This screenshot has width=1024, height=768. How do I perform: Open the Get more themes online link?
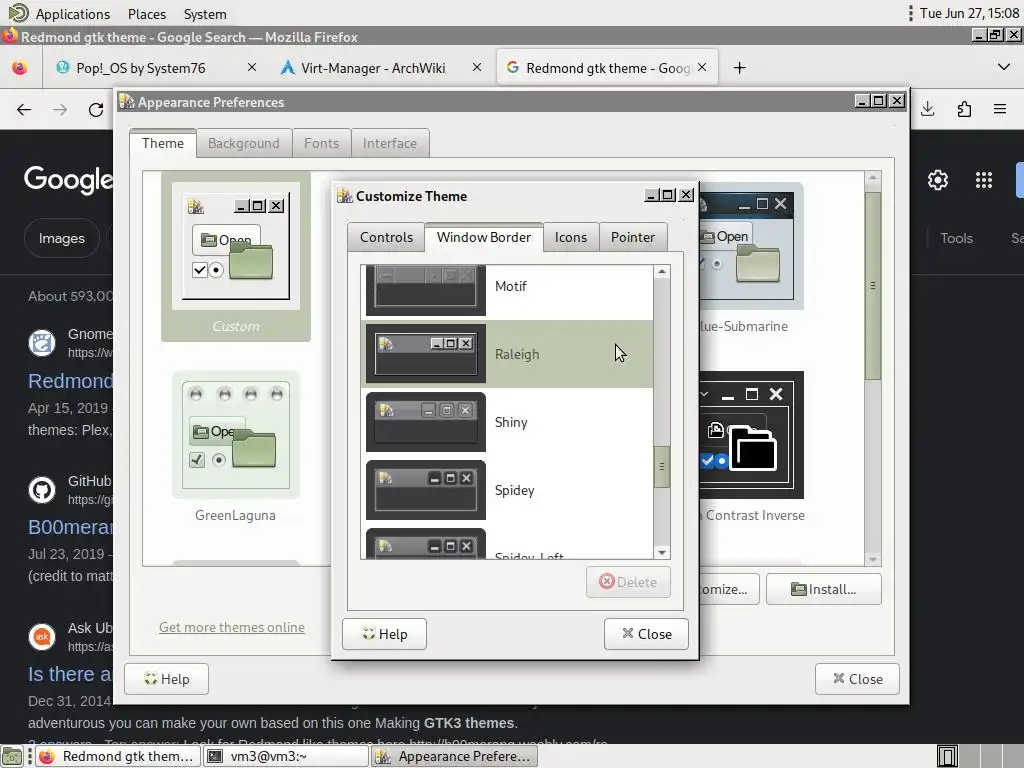[232, 627]
